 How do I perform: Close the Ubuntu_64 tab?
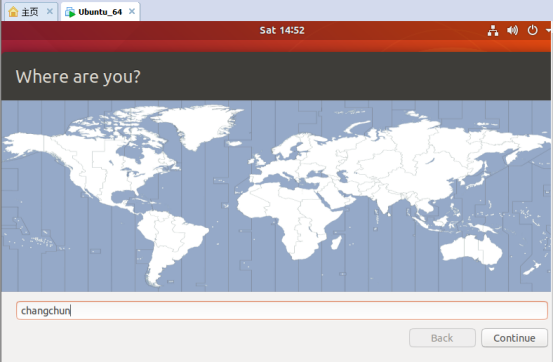coord(132,11)
